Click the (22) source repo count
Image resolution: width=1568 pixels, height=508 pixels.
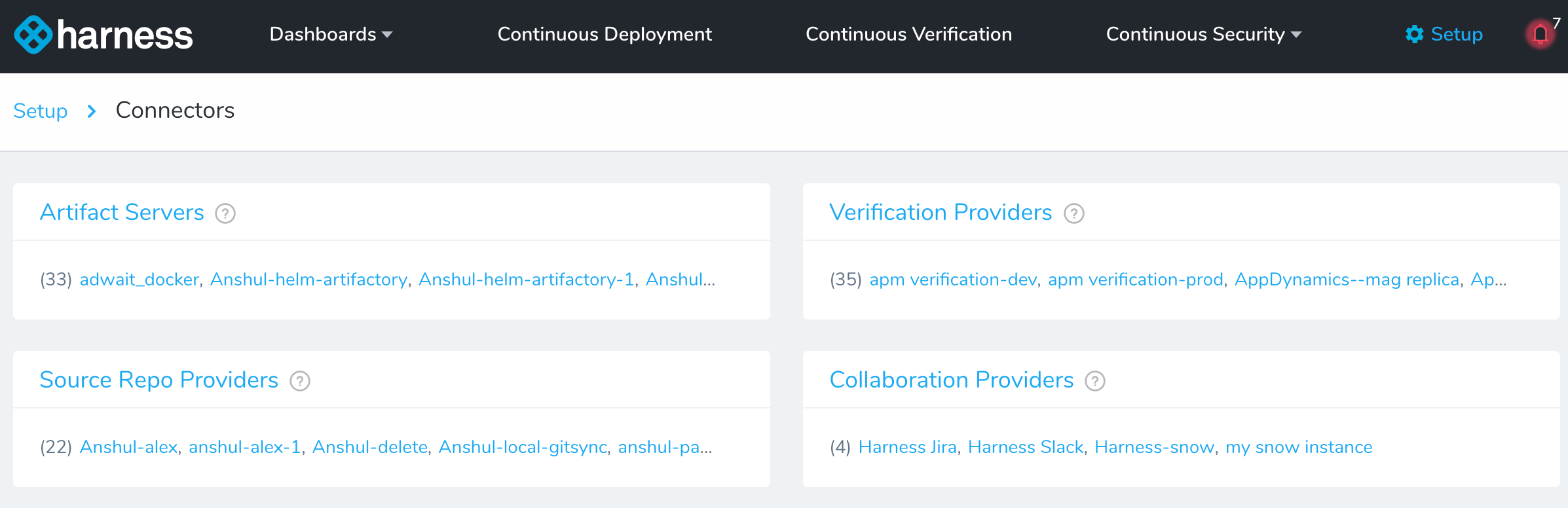56,447
